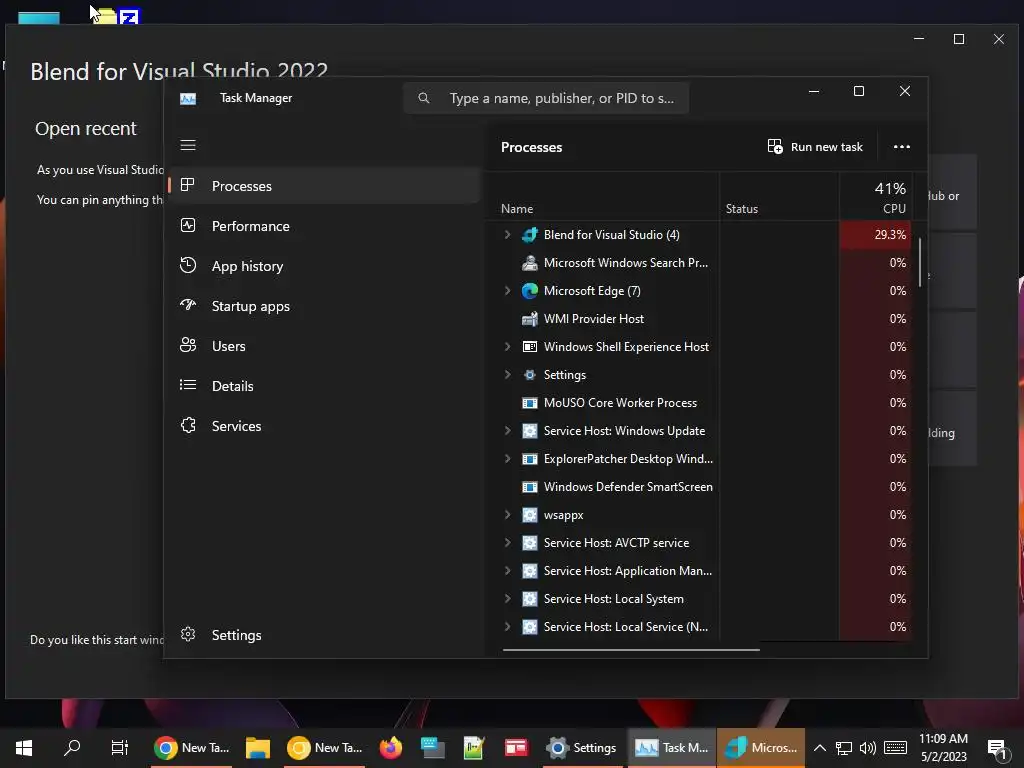Select the Users page
The image size is (1024, 768).
click(x=325, y=346)
